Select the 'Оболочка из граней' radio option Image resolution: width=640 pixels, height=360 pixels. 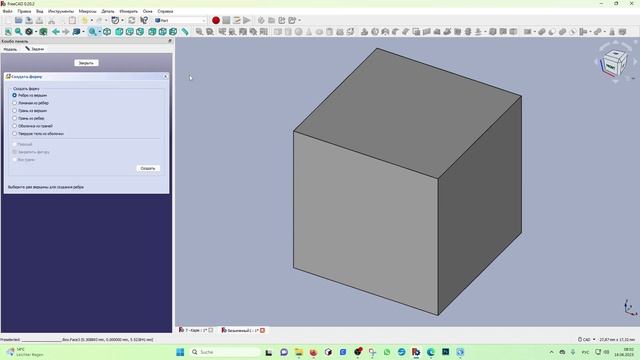tap(14, 126)
